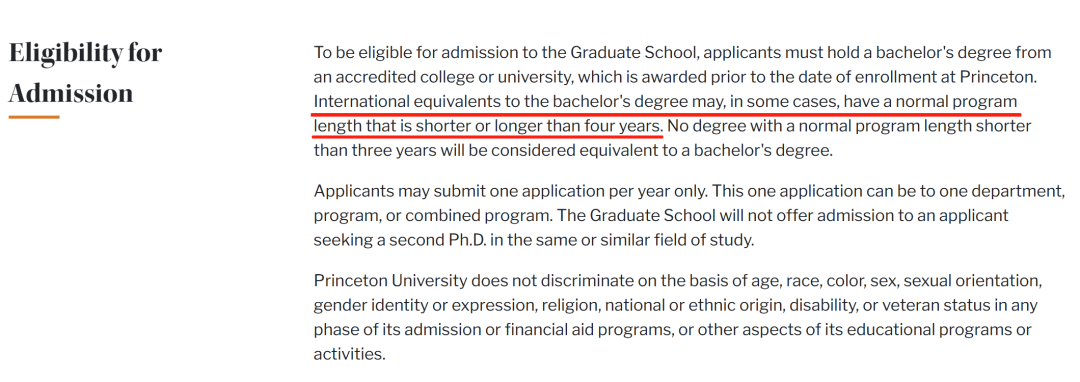Viewport: 1080px width, 382px height.
Task: Click "veteran status" in the nondiscrimination paragraph
Action: (x=934, y=305)
